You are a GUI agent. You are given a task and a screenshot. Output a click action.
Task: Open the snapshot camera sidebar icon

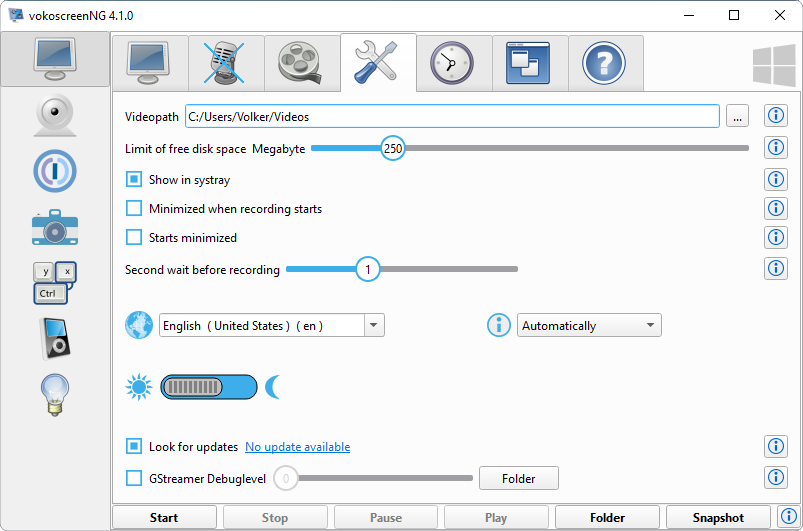pyautogui.click(x=55, y=227)
